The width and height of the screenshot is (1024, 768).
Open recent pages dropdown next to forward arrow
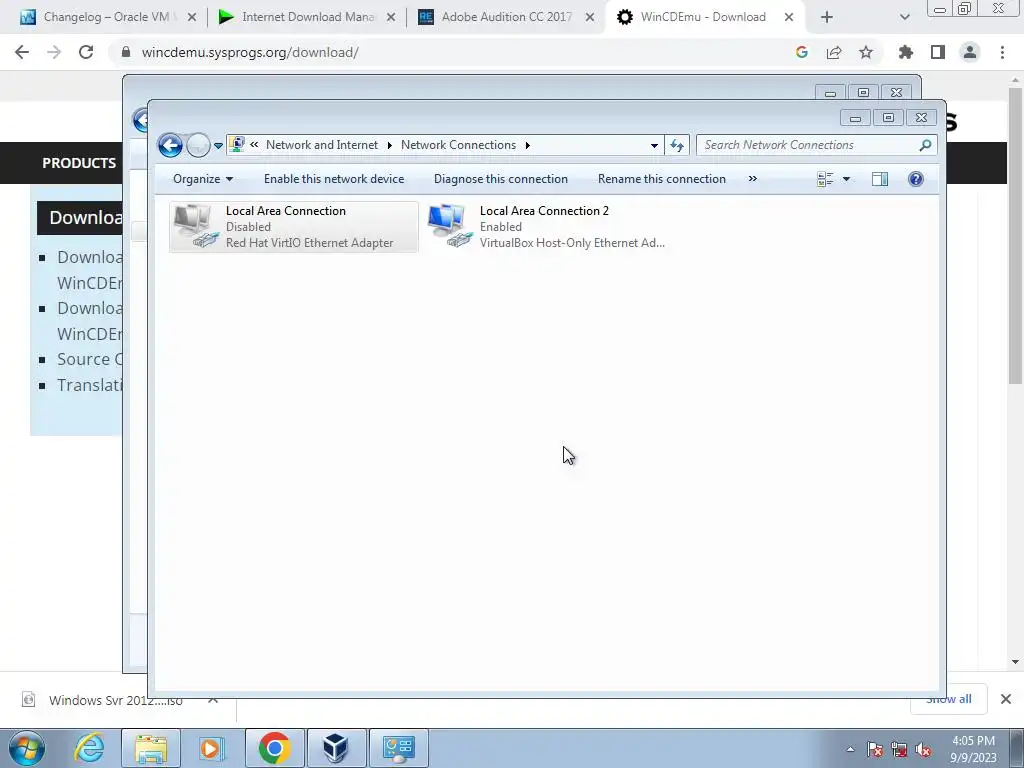[x=218, y=146]
